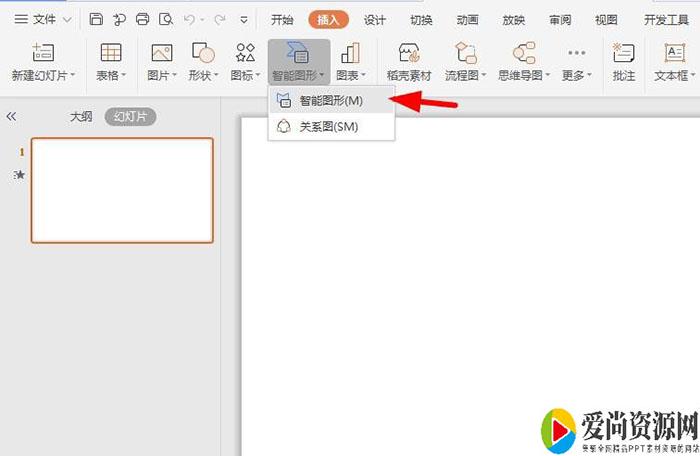Click the Undo arrow icon

[189, 19]
